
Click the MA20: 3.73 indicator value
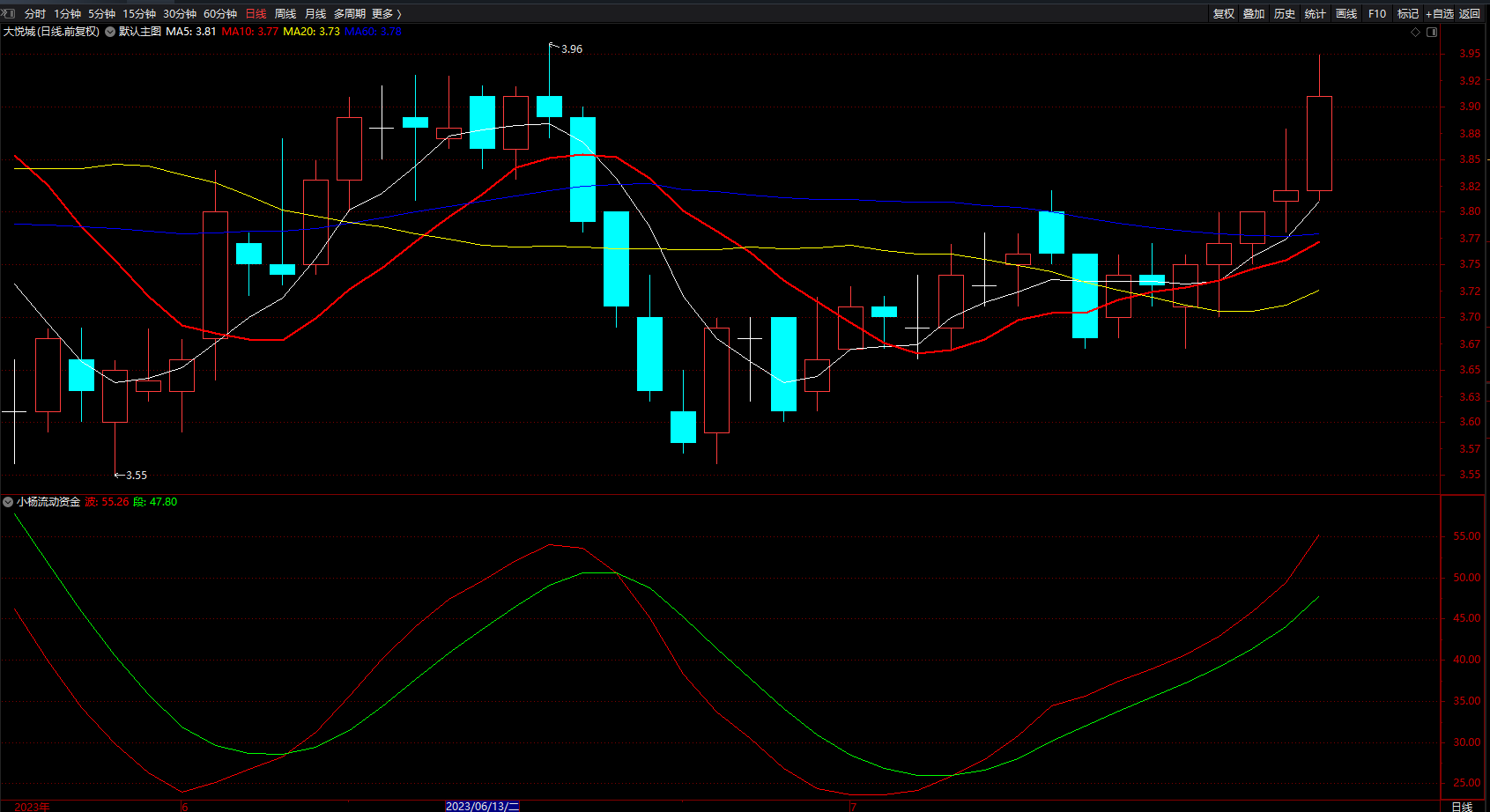[311, 32]
